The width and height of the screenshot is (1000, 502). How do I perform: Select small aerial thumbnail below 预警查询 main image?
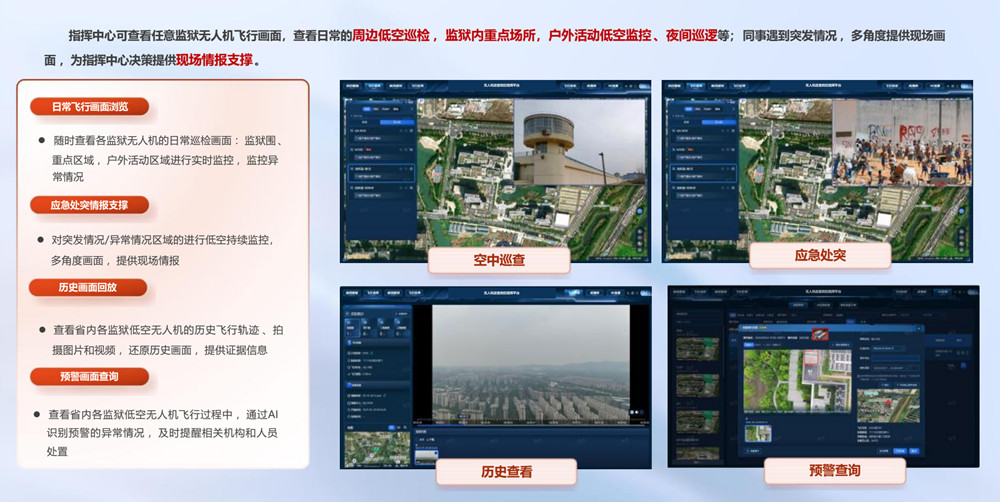tap(758, 434)
